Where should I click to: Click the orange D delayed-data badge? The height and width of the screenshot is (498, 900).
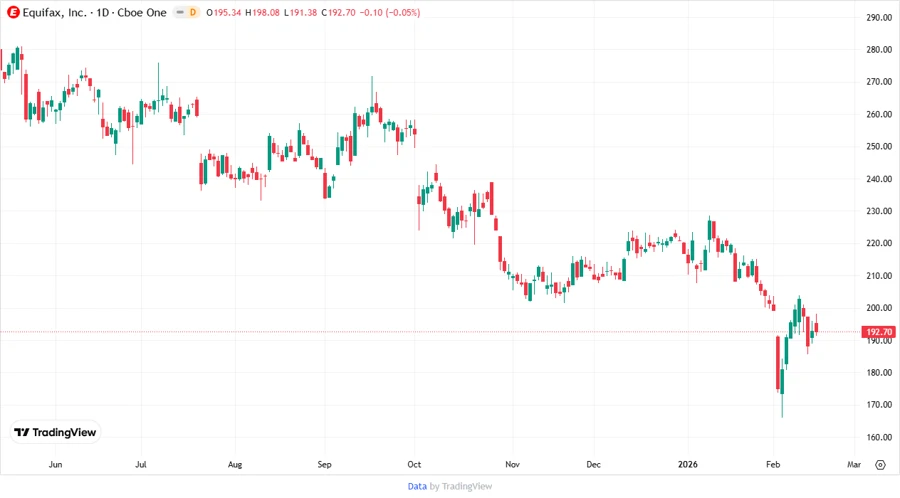193,12
